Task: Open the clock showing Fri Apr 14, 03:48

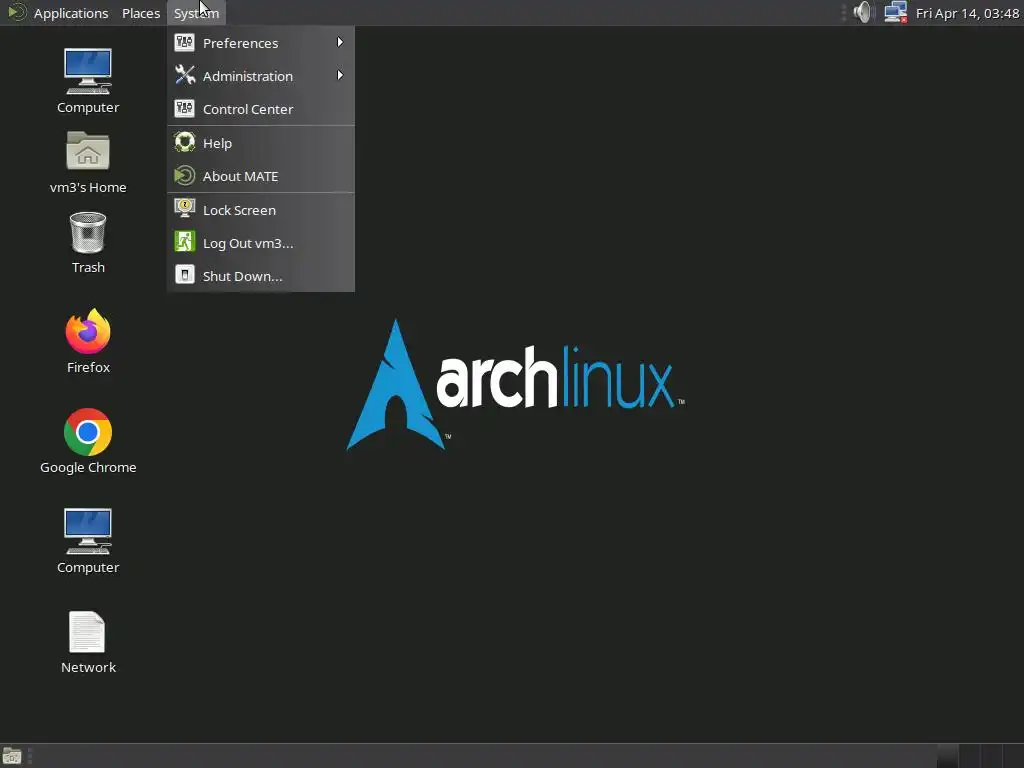Action: pyautogui.click(x=967, y=13)
